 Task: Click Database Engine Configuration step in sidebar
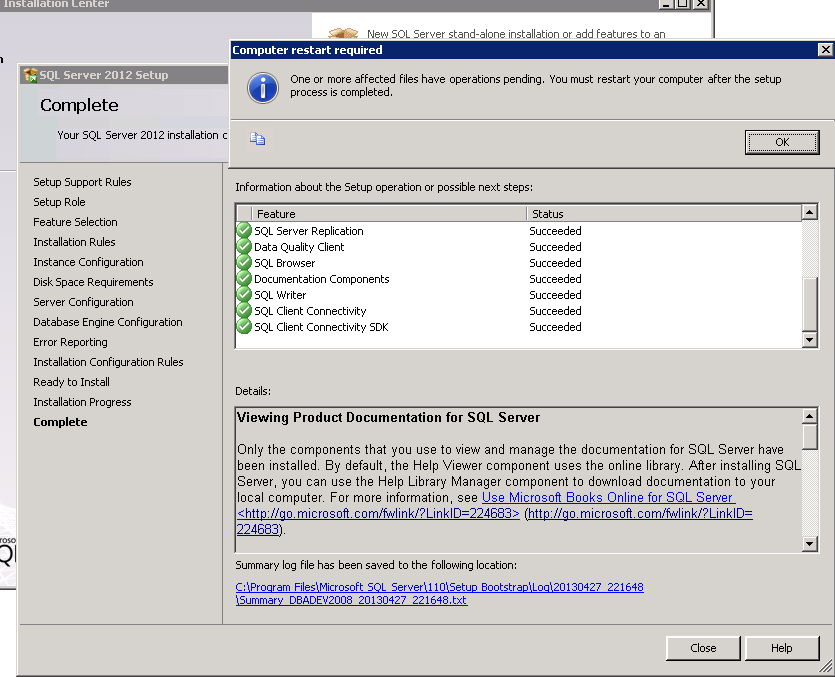108,322
